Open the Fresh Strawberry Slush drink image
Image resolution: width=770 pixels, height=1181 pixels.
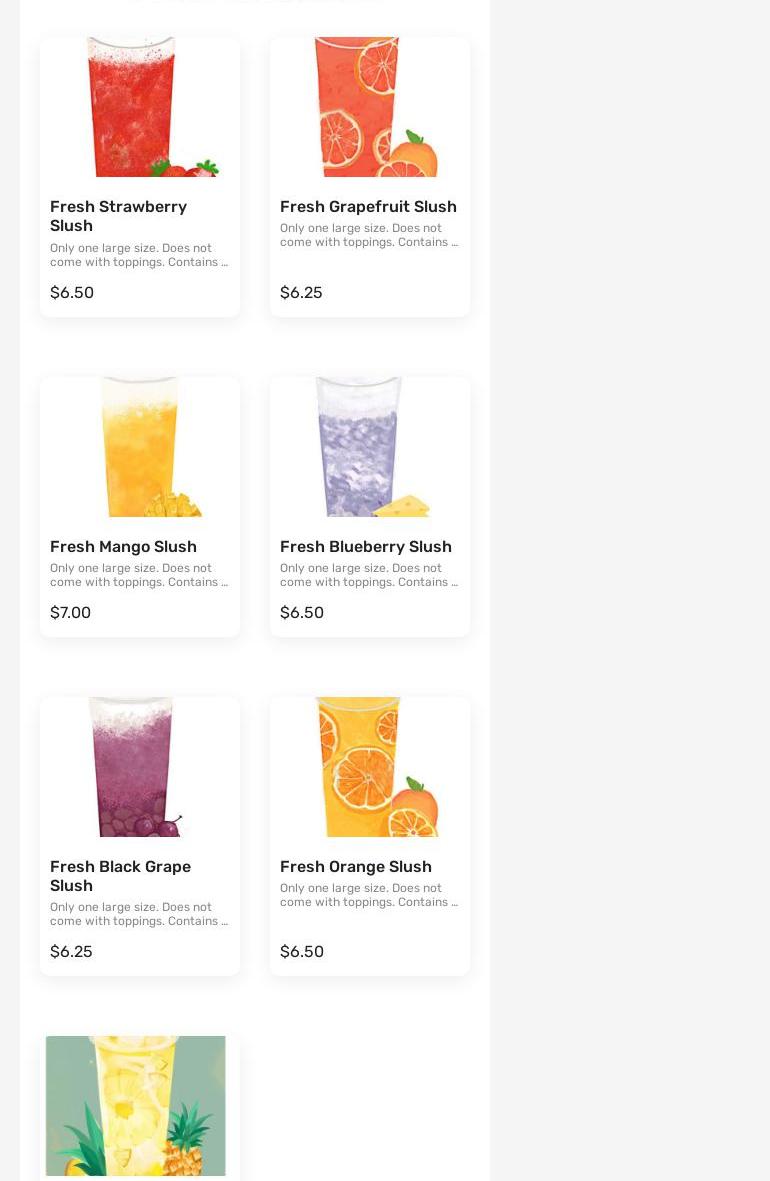pyautogui.click(x=139, y=107)
